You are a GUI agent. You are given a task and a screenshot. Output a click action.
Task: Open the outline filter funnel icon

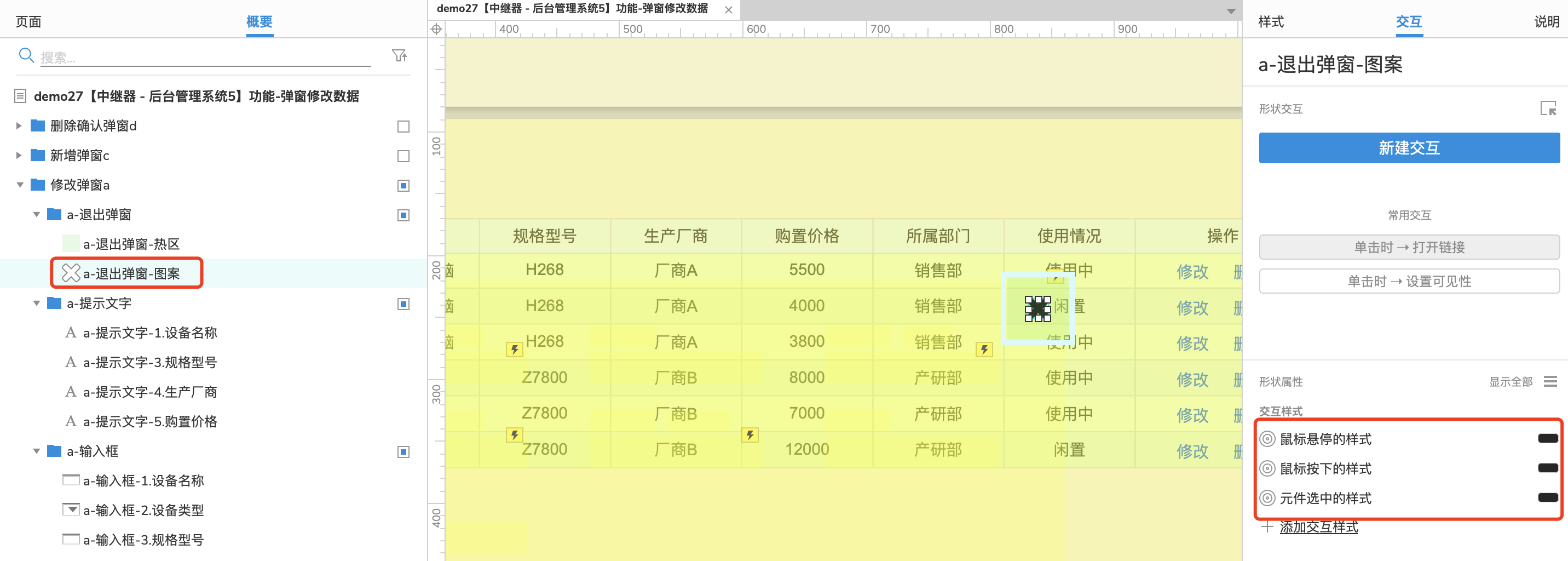[399, 56]
